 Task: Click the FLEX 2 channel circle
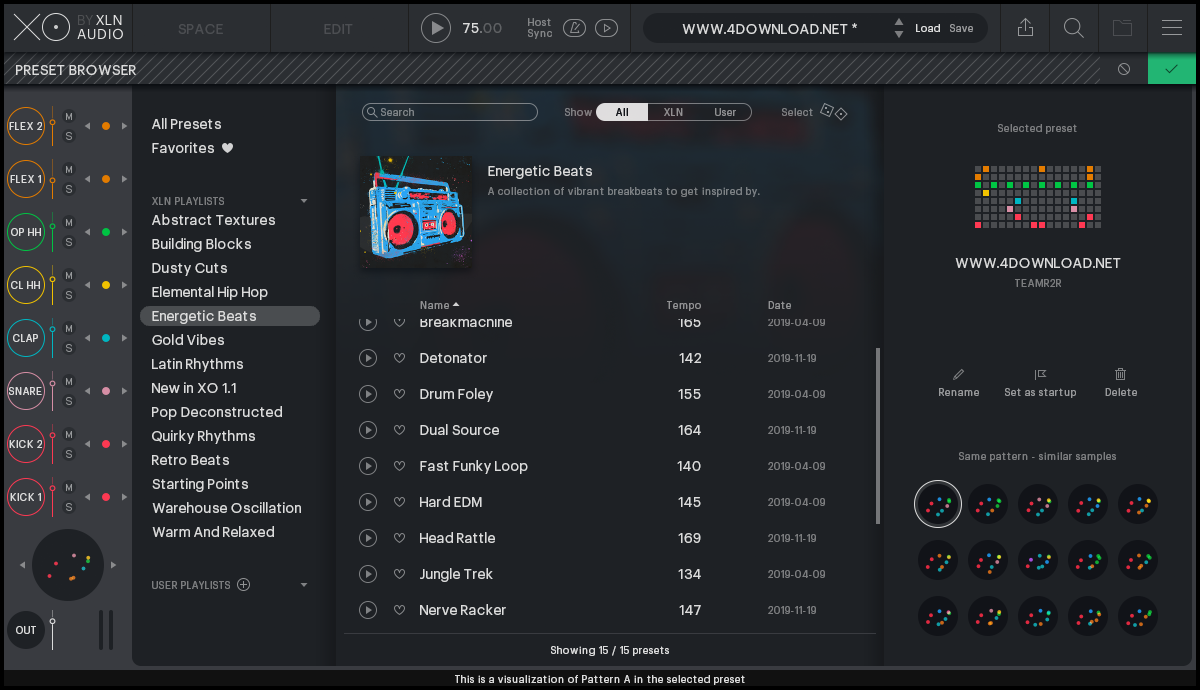point(26,126)
